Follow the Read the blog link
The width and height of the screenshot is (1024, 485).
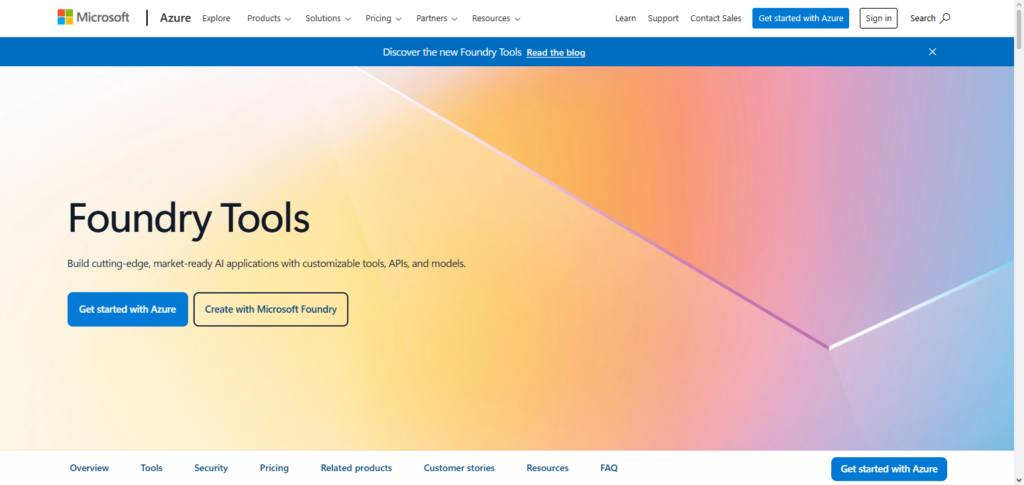coord(556,52)
